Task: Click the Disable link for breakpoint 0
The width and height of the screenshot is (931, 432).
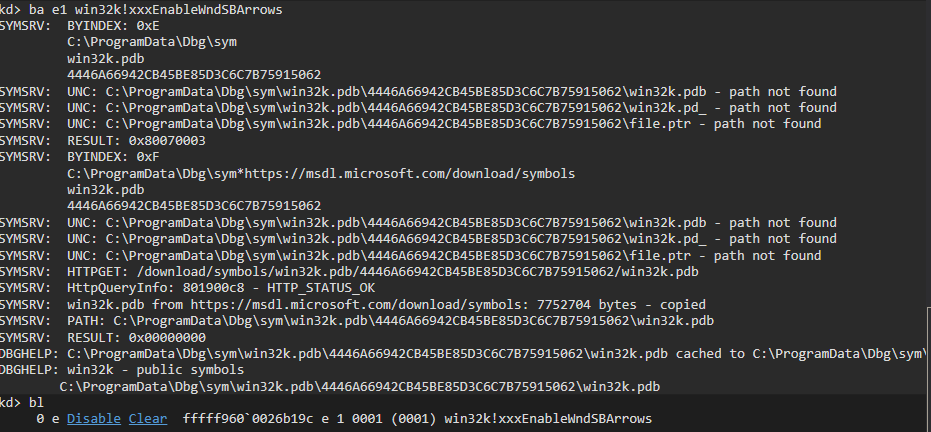Action: pos(93,419)
